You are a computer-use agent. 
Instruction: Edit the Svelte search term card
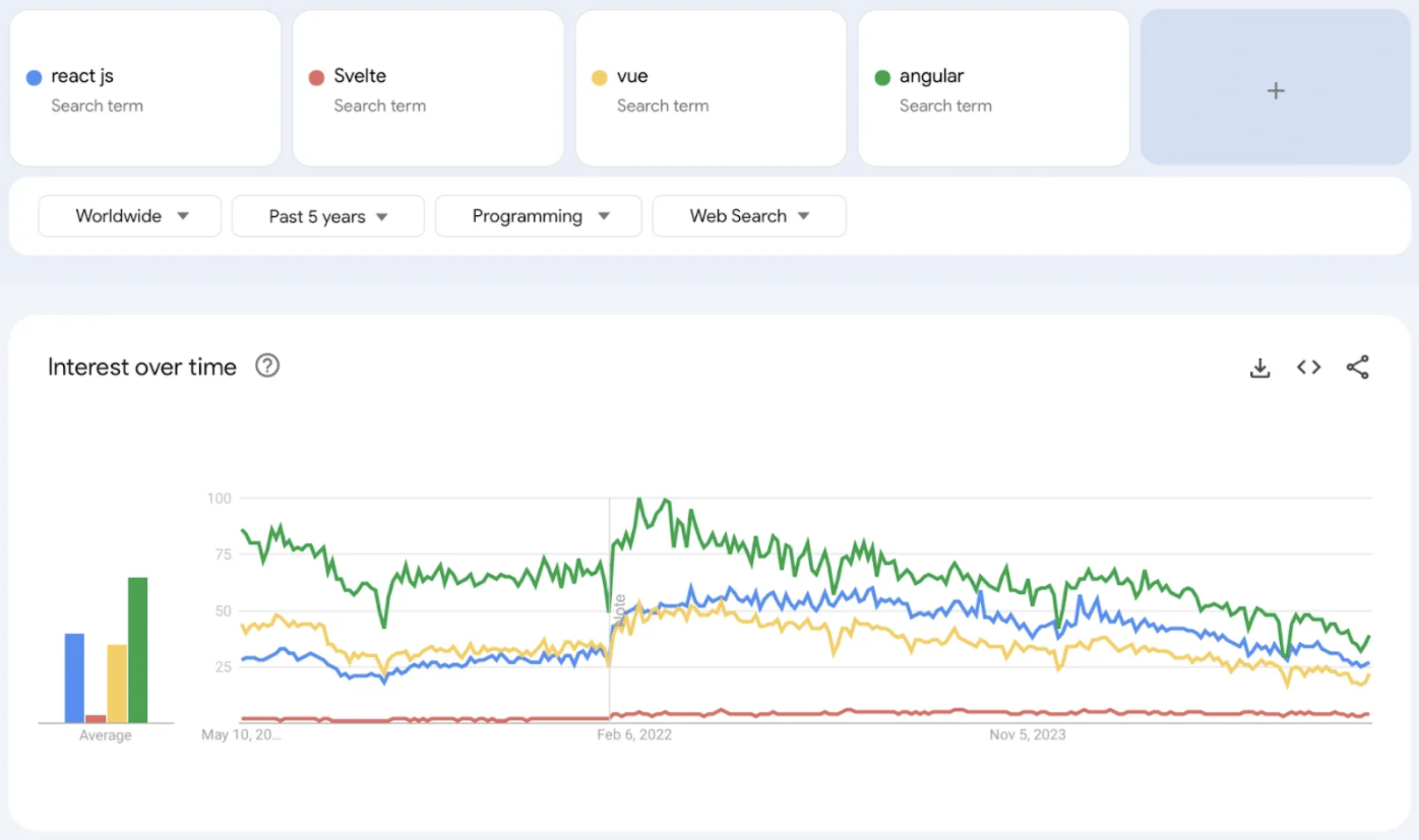[360, 76]
